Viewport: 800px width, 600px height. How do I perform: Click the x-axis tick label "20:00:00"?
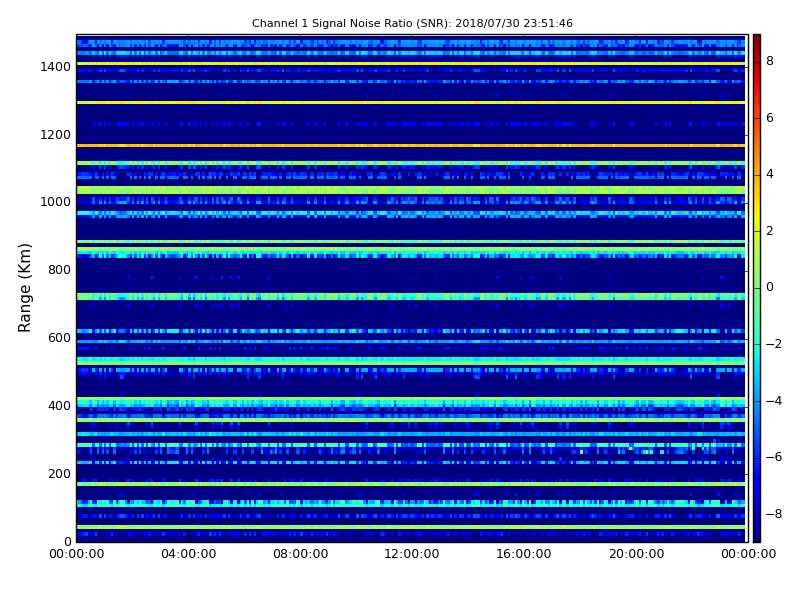[x=636, y=554]
